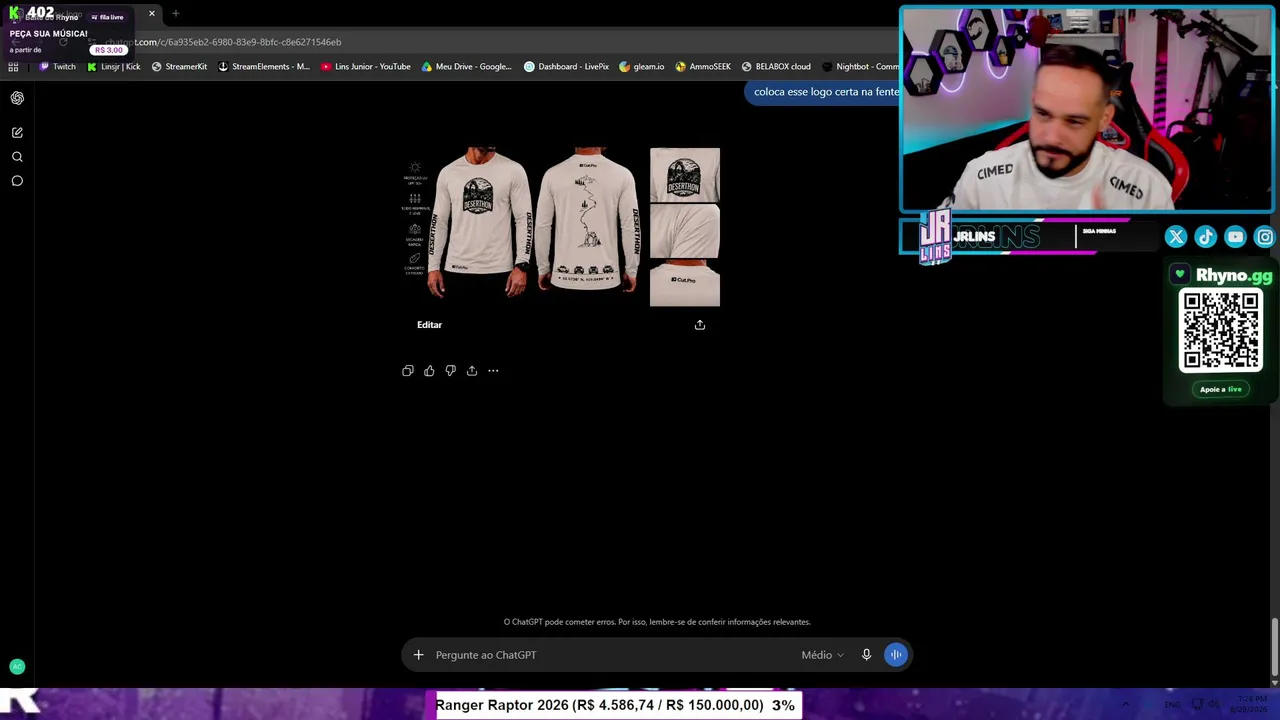Click the X (Twitter) icon on stream overlay
This screenshot has height=720, width=1280.
[1176, 237]
